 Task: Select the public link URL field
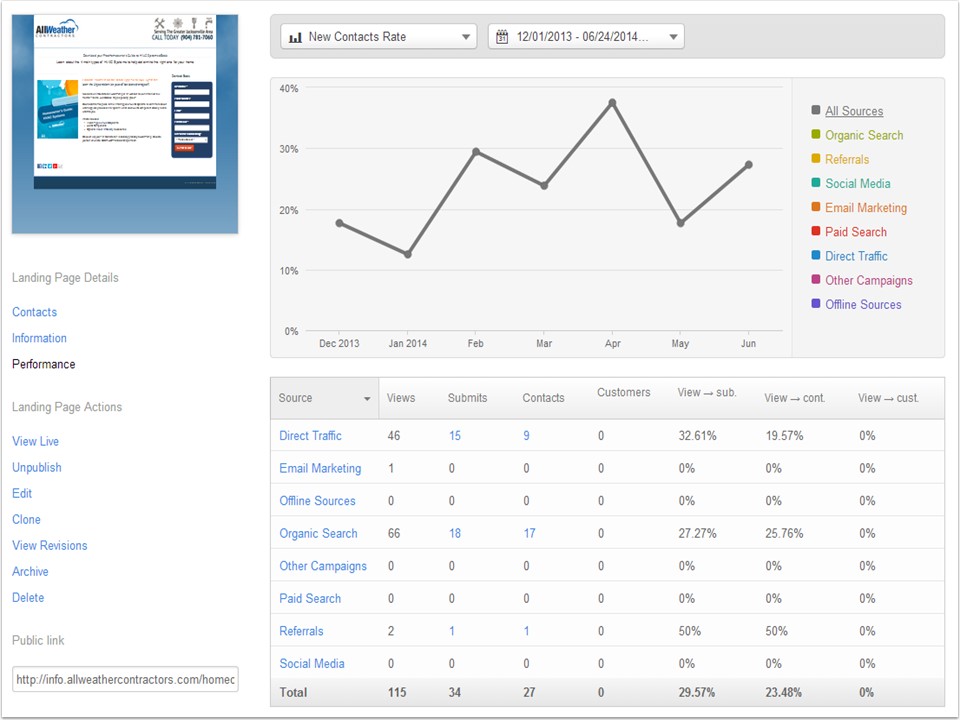[x=125, y=679]
